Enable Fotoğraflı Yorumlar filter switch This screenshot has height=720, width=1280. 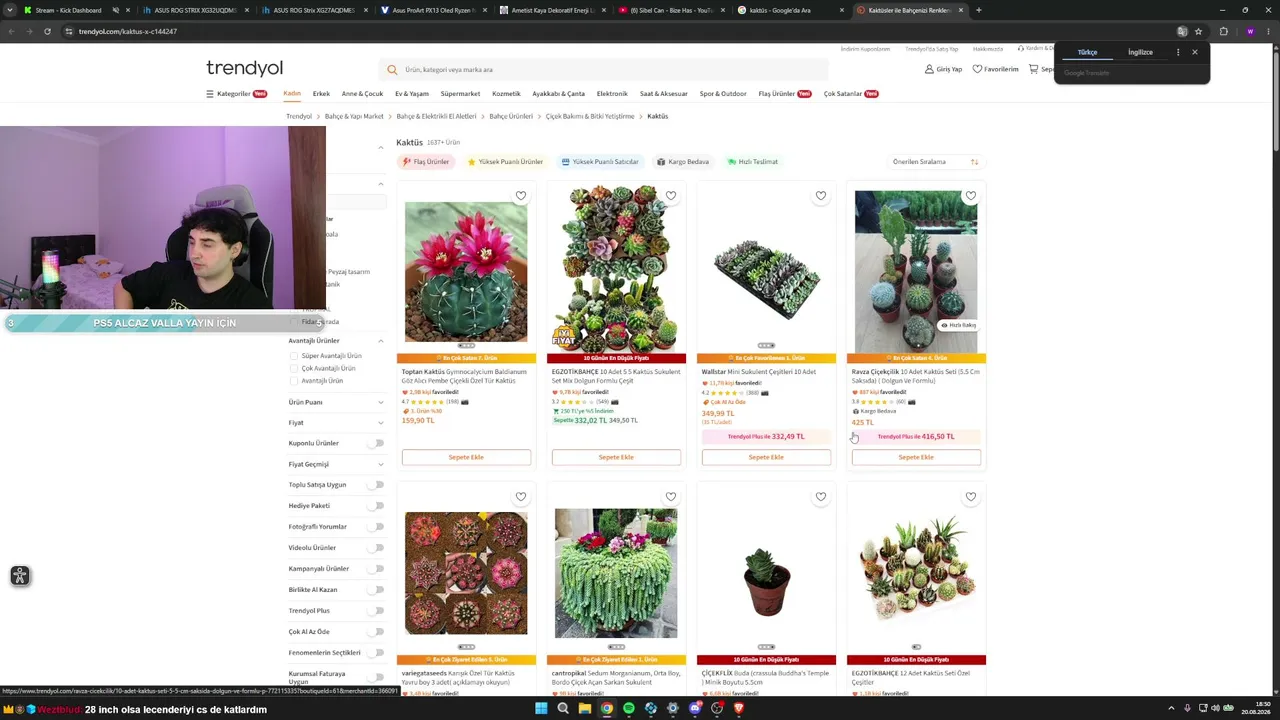pos(376,527)
